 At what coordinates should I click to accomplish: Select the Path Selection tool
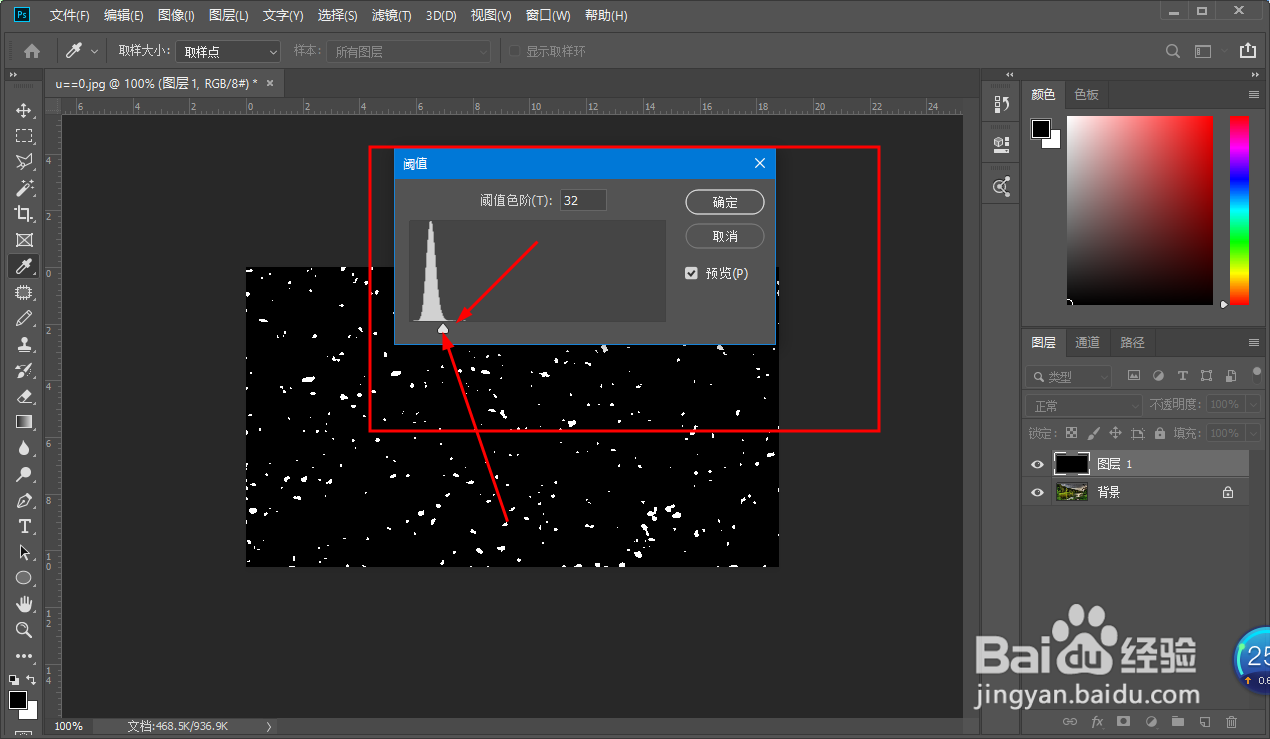24,552
